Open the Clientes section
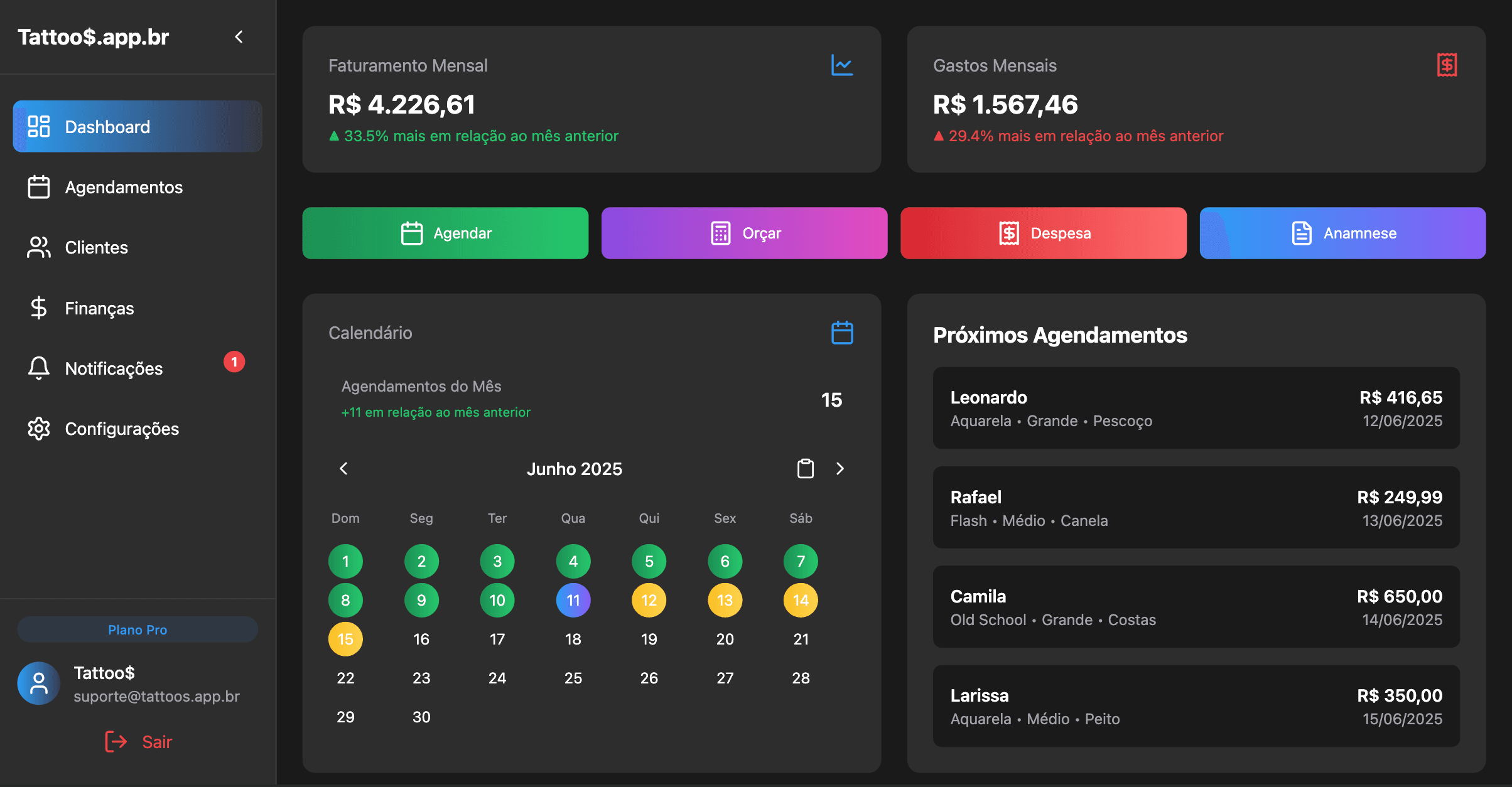The height and width of the screenshot is (787, 1512). click(96, 247)
